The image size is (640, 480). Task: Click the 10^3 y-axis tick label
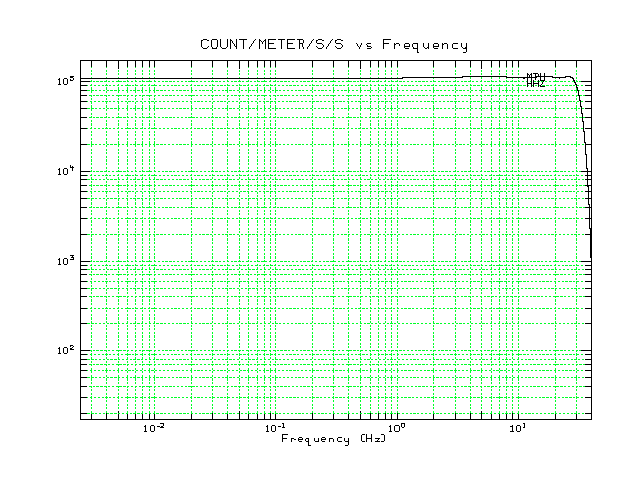66,261
